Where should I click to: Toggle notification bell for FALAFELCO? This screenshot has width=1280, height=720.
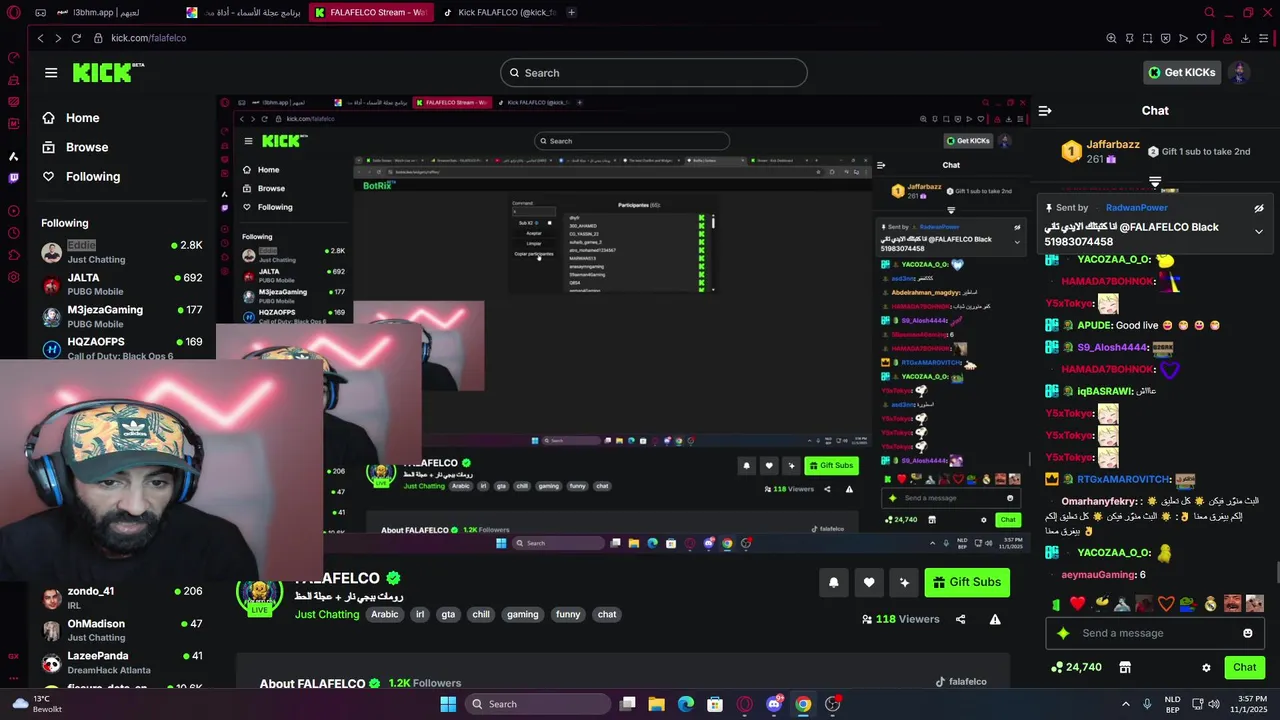pyautogui.click(x=833, y=583)
